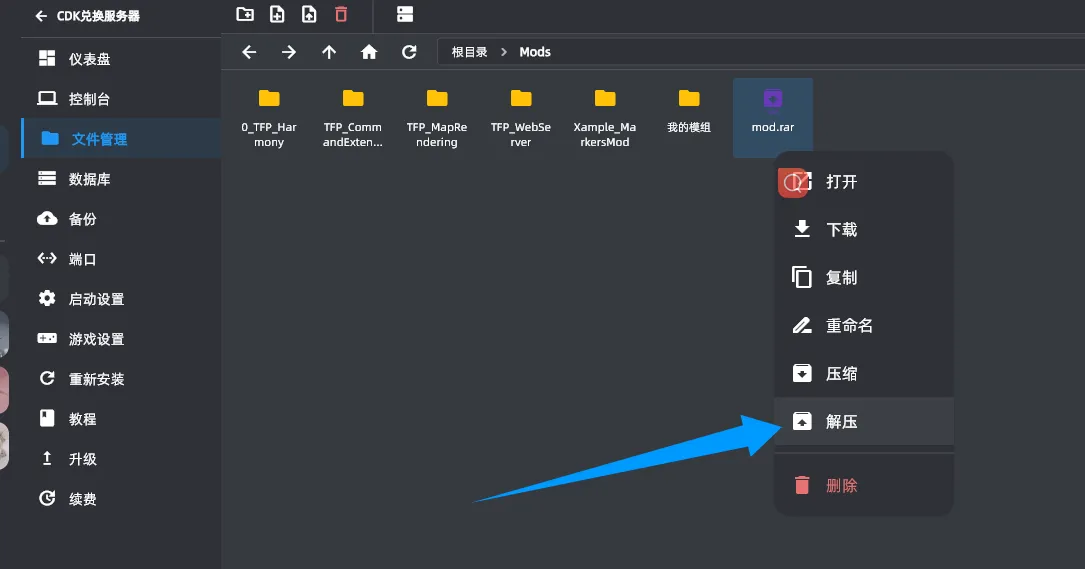Select the Xample_MarkersMod folder

(605, 118)
